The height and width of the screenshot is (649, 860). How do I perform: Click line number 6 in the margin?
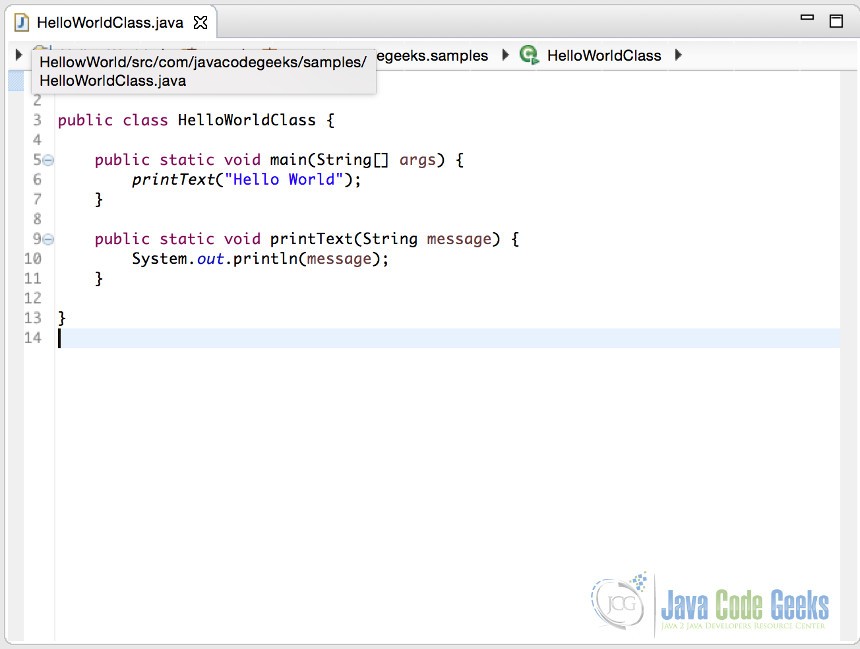(x=36, y=179)
